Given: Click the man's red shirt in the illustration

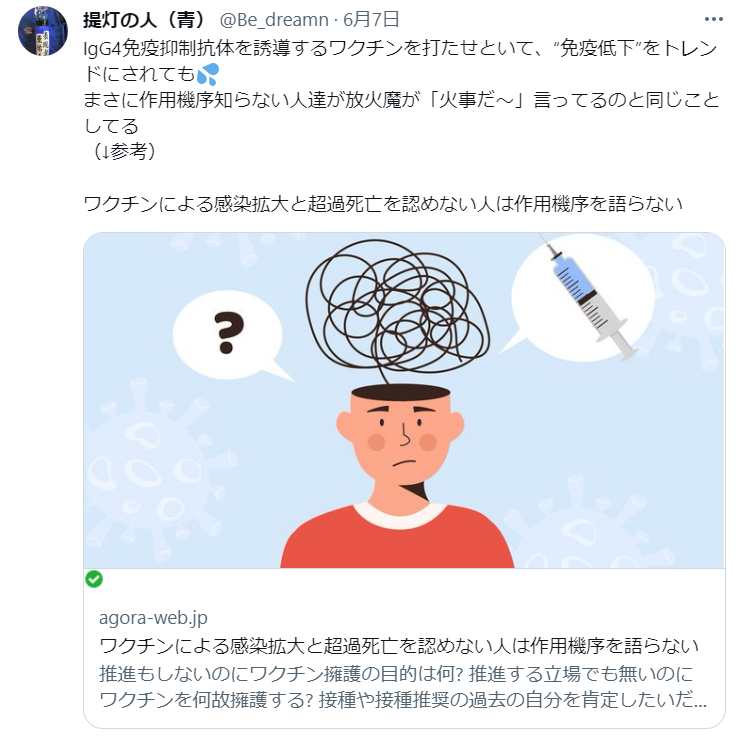Looking at the screenshot, I should tap(397, 538).
